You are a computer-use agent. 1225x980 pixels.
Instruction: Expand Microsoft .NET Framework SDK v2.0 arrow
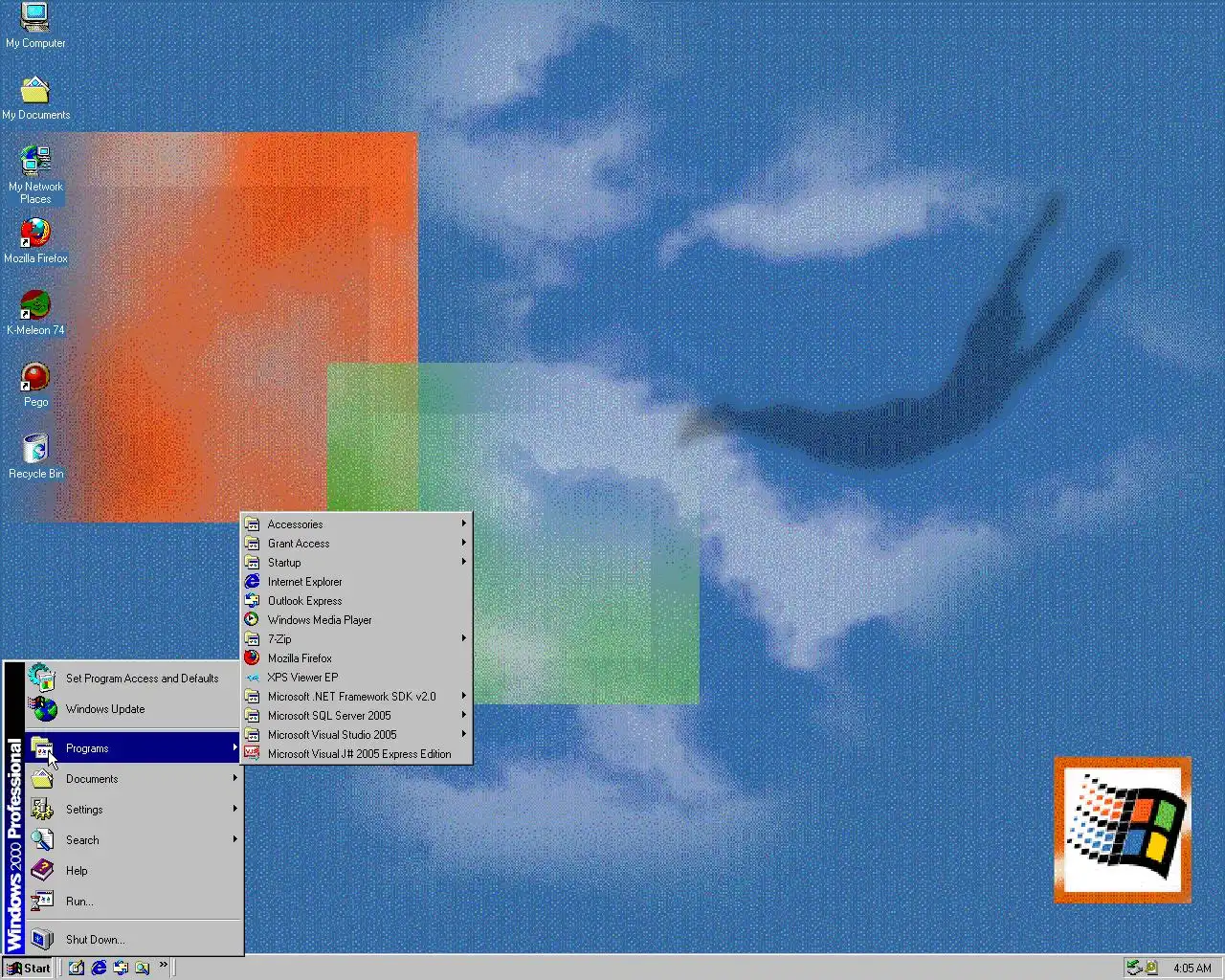pyautogui.click(x=464, y=696)
